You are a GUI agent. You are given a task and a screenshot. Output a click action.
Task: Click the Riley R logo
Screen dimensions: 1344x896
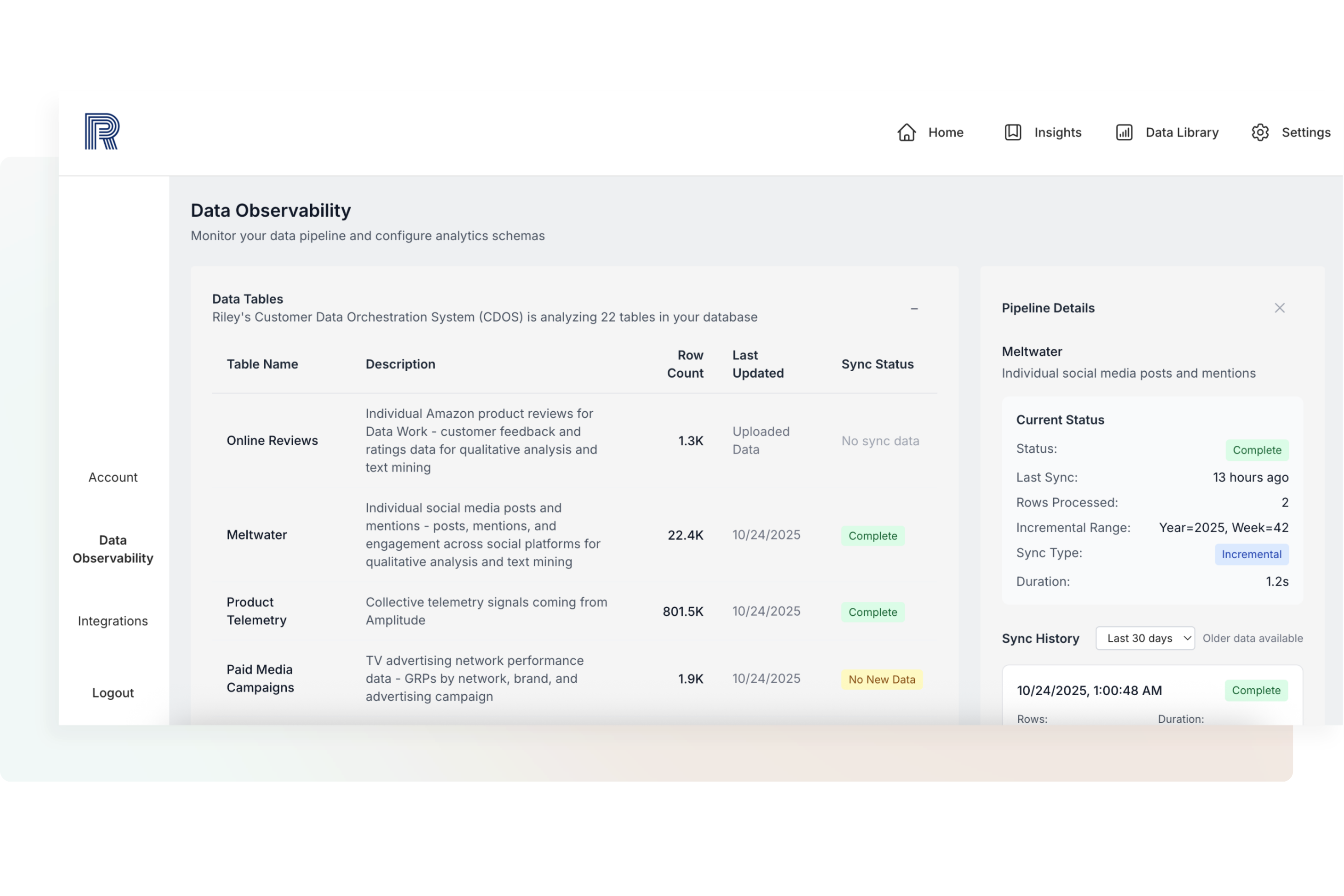[102, 131]
